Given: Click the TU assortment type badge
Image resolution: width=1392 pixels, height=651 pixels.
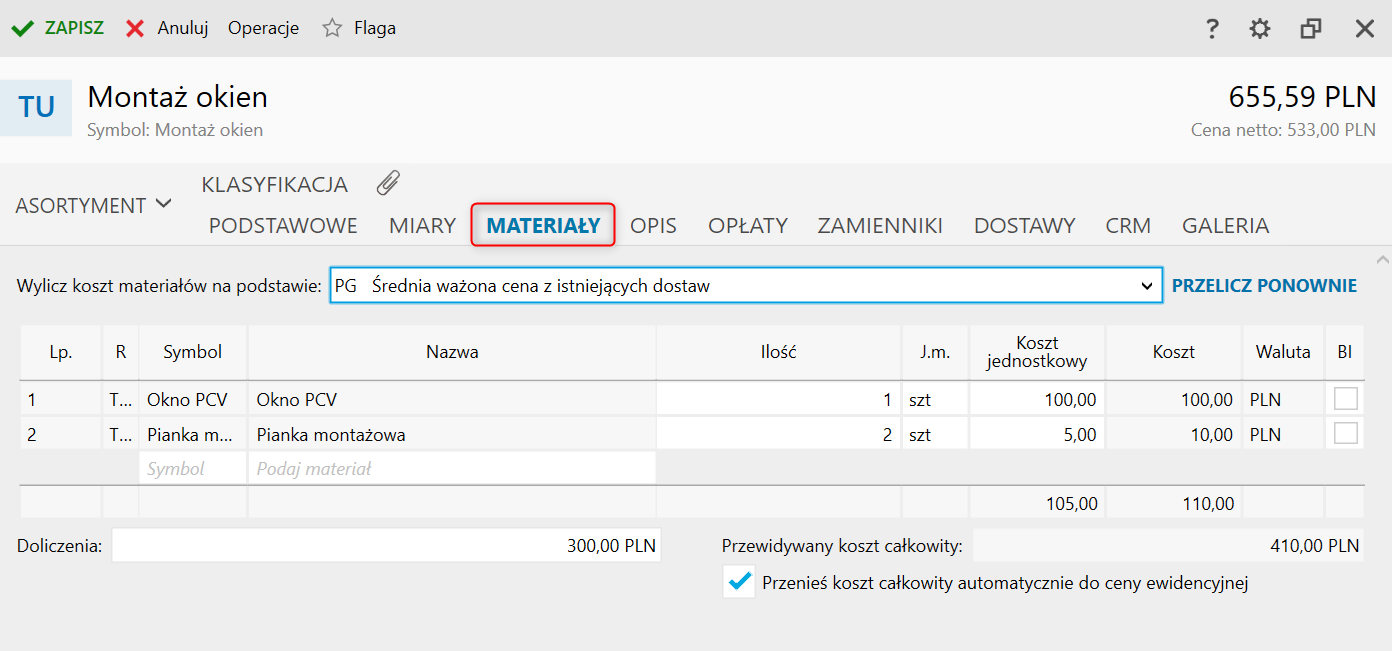Looking at the screenshot, I should click(x=36, y=107).
